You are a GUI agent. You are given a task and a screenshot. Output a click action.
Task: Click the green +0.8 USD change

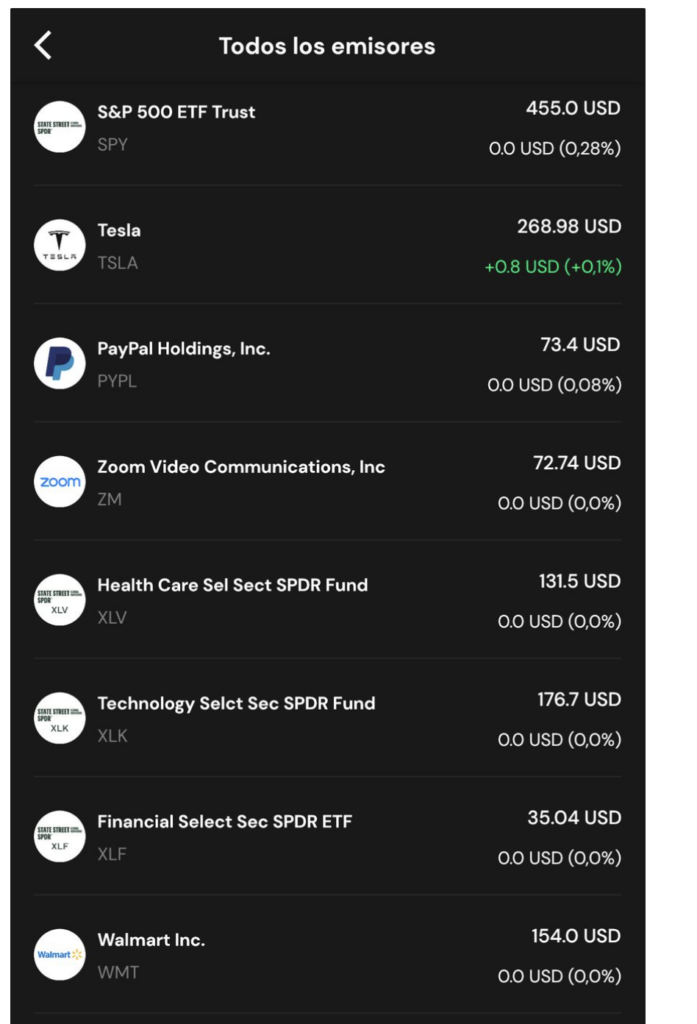pos(553,266)
